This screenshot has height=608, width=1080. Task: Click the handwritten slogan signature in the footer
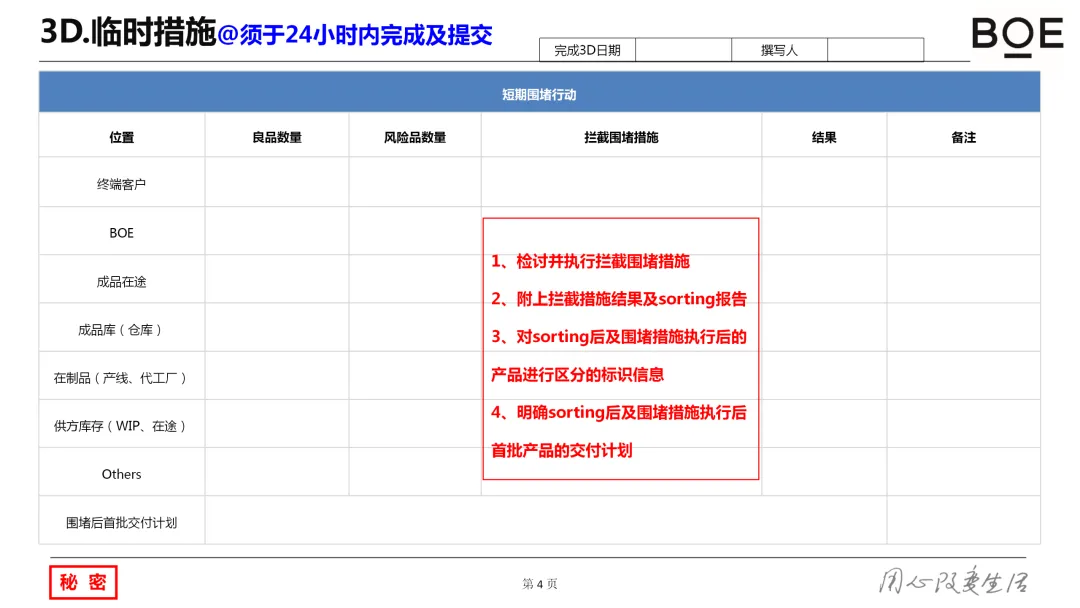[953, 581]
